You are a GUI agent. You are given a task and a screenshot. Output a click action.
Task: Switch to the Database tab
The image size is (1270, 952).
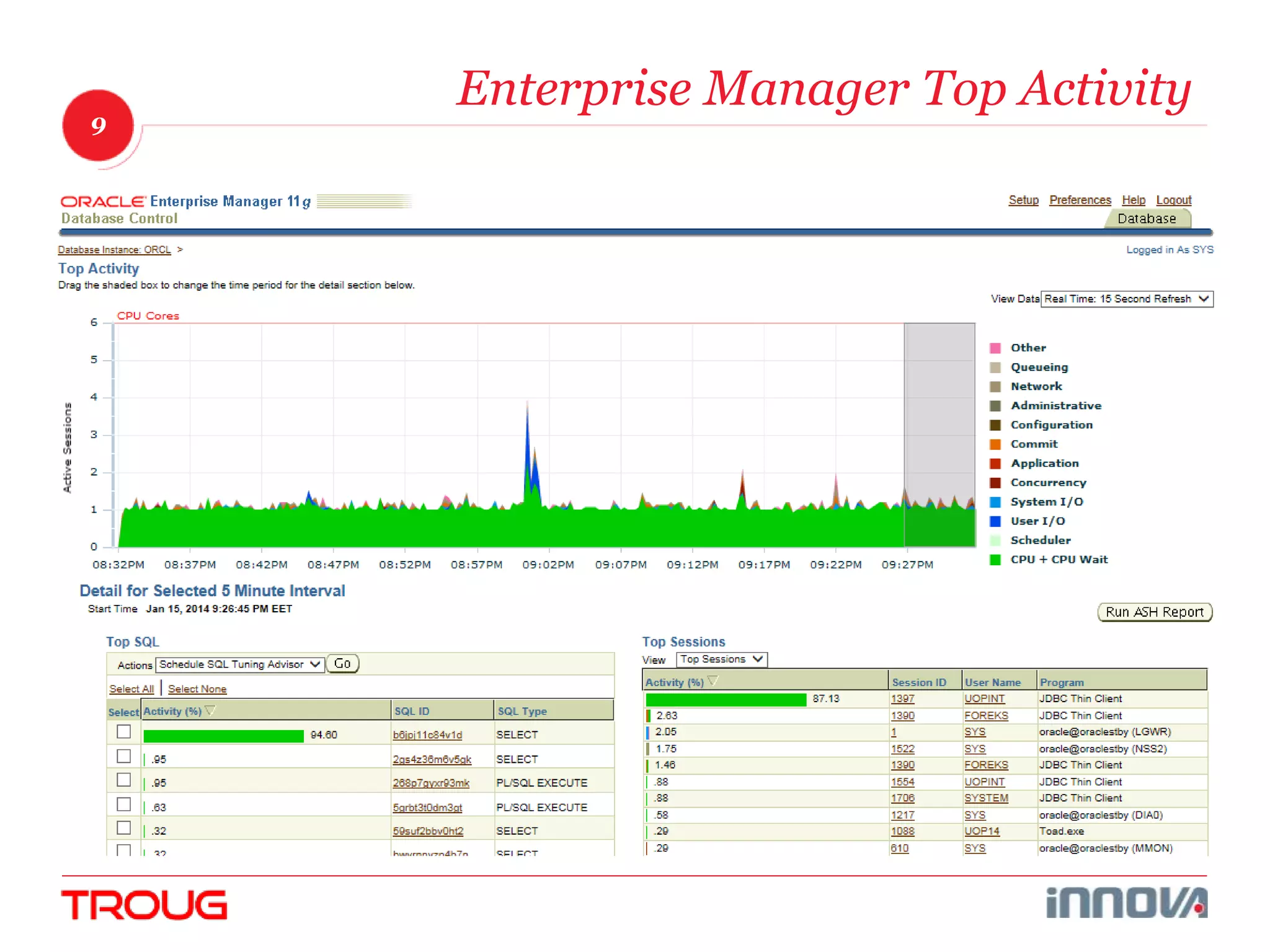1147,219
